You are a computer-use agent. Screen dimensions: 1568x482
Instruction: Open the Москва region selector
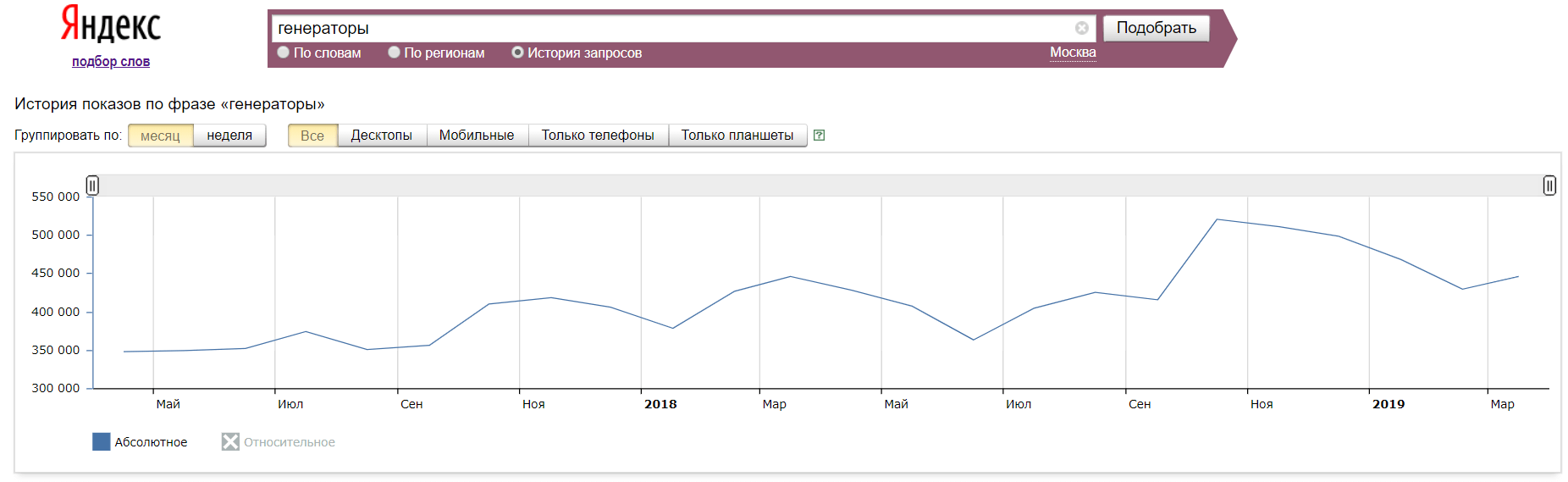(1072, 53)
